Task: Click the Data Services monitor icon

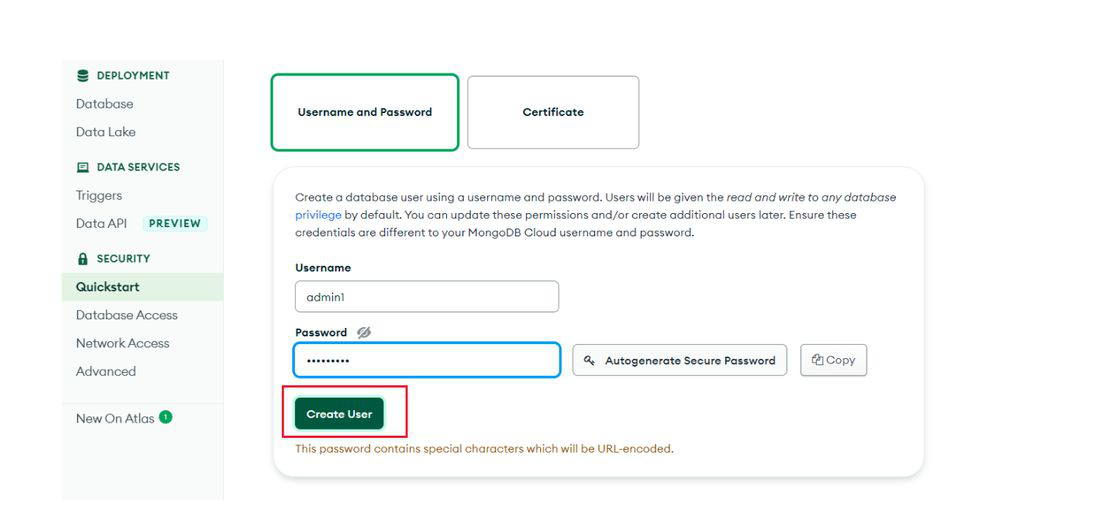Action: [x=83, y=167]
